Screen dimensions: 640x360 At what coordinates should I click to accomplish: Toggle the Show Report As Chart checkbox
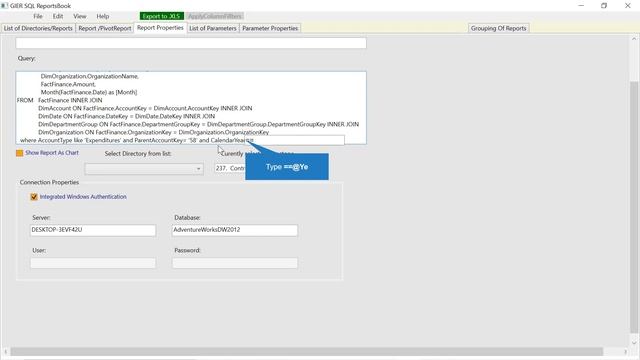(20, 153)
